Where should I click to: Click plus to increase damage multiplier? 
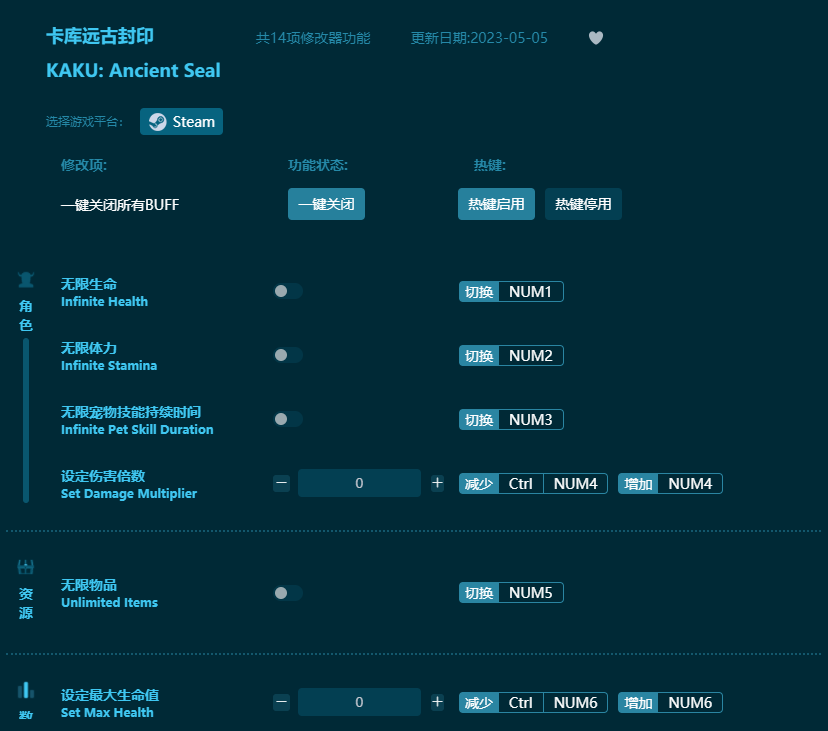(437, 483)
